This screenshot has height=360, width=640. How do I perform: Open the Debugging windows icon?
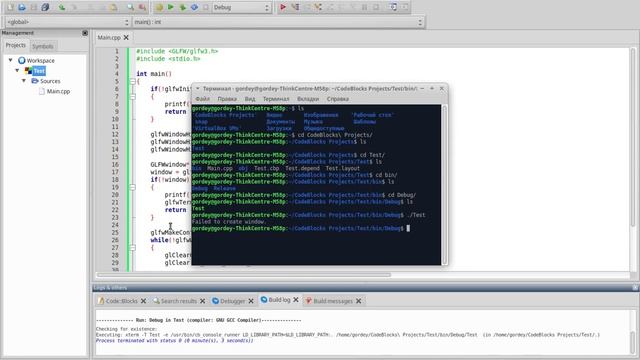pyautogui.click(x=393, y=7)
